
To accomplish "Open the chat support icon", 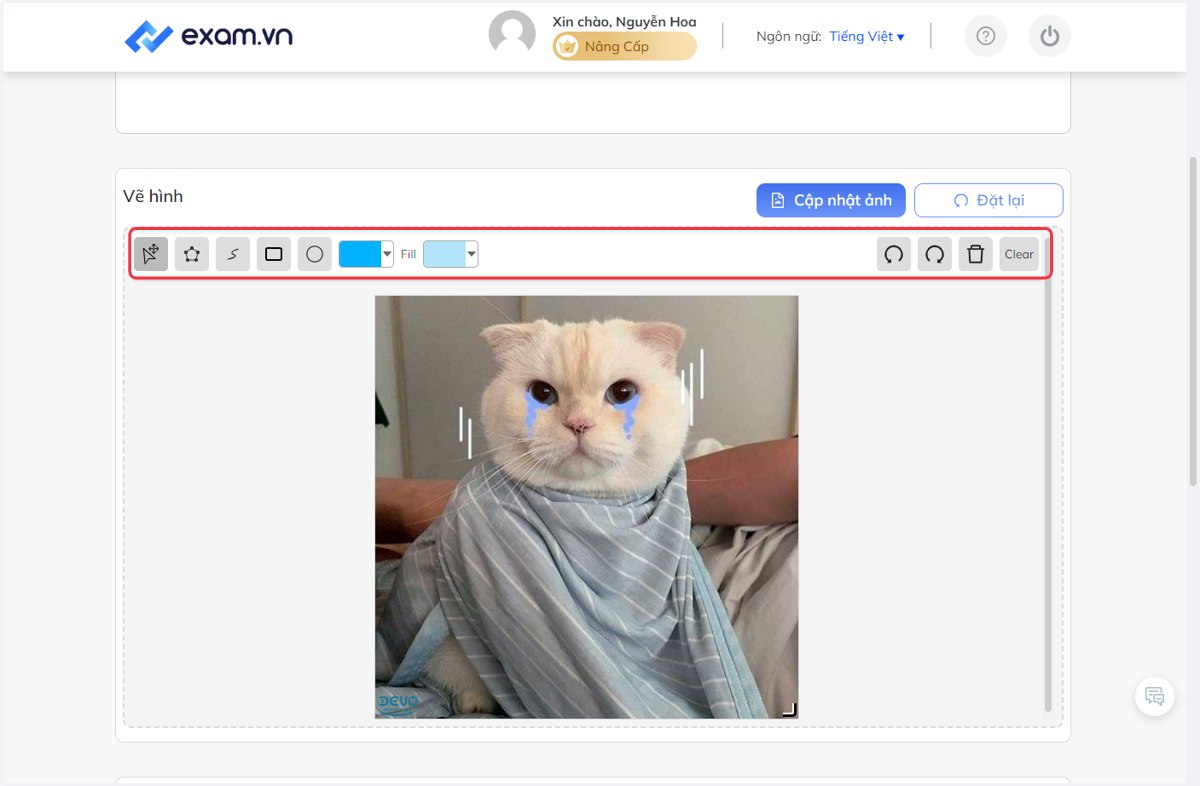I will point(1155,696).
